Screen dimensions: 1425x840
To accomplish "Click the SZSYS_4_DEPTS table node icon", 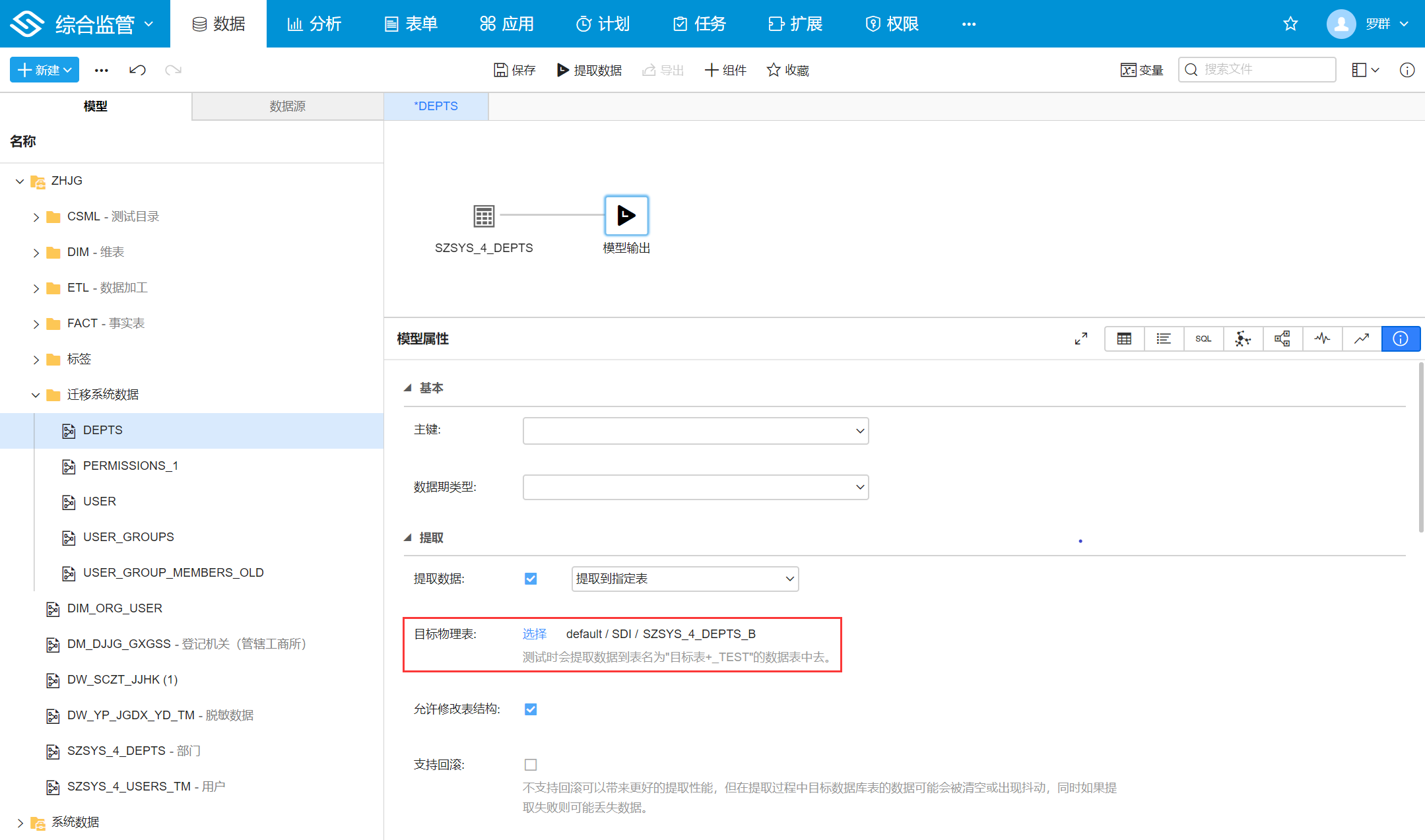I will pos(483,216).
